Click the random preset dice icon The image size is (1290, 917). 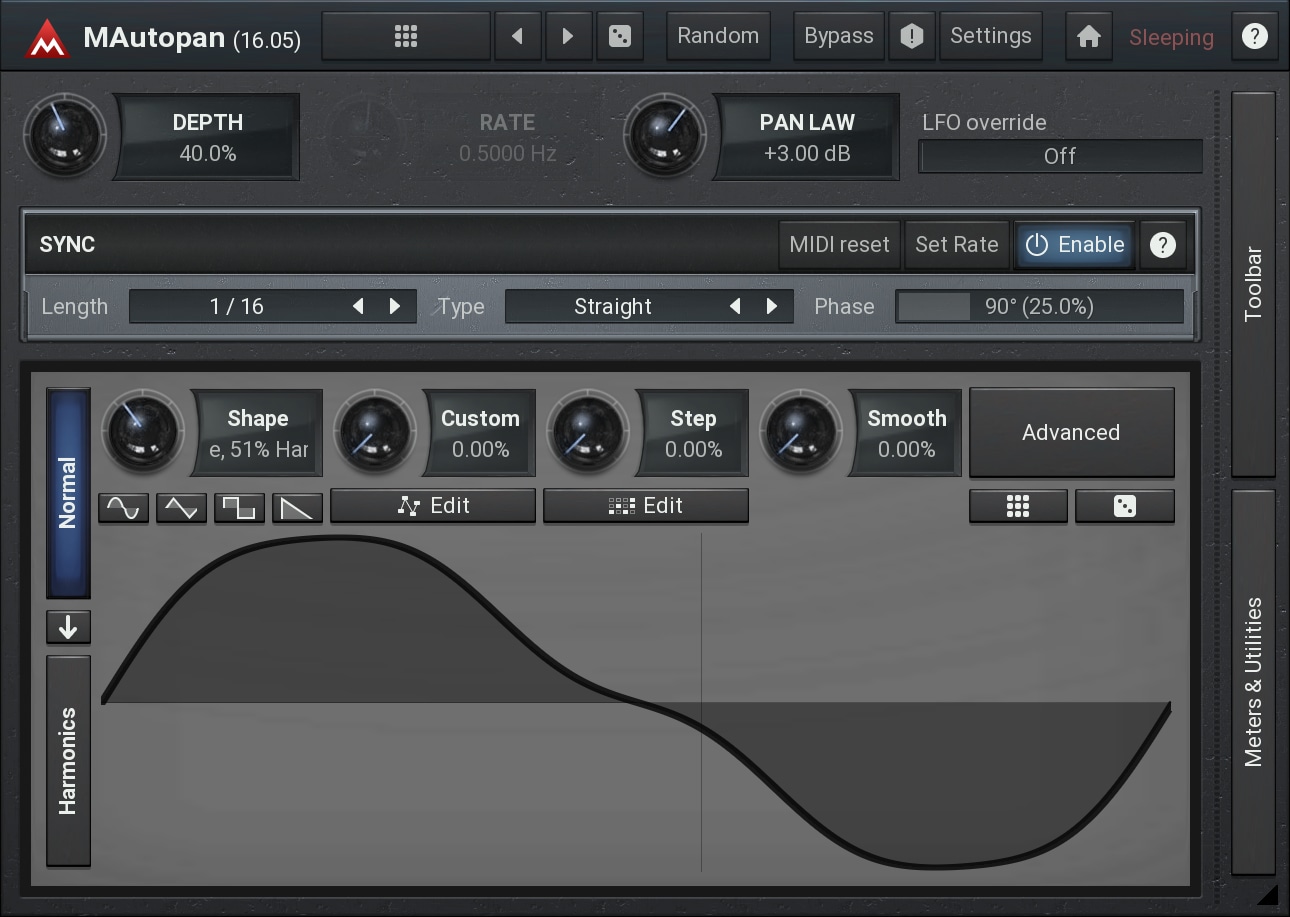click(x=620, y=37)
